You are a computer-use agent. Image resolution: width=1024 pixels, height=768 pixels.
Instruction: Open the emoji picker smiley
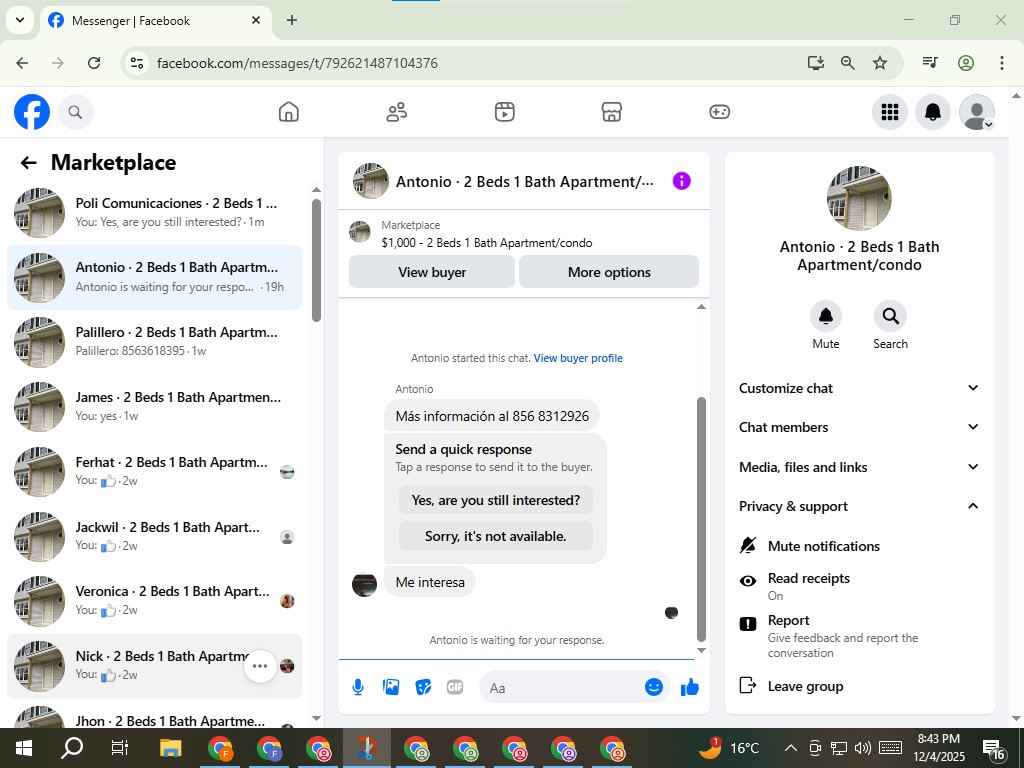(x=654, y=687)
